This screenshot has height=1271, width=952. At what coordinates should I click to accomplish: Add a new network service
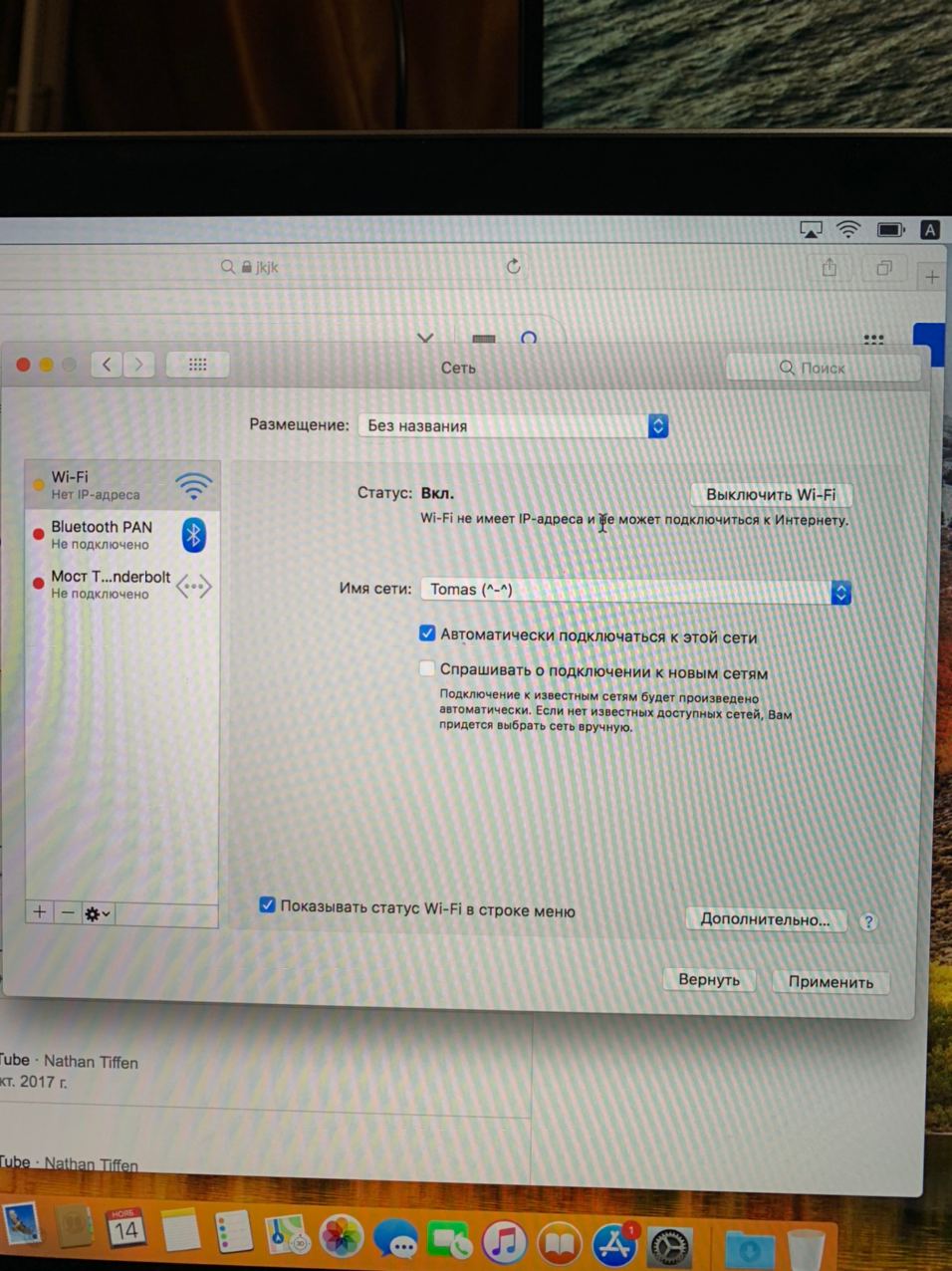point(40,911)
